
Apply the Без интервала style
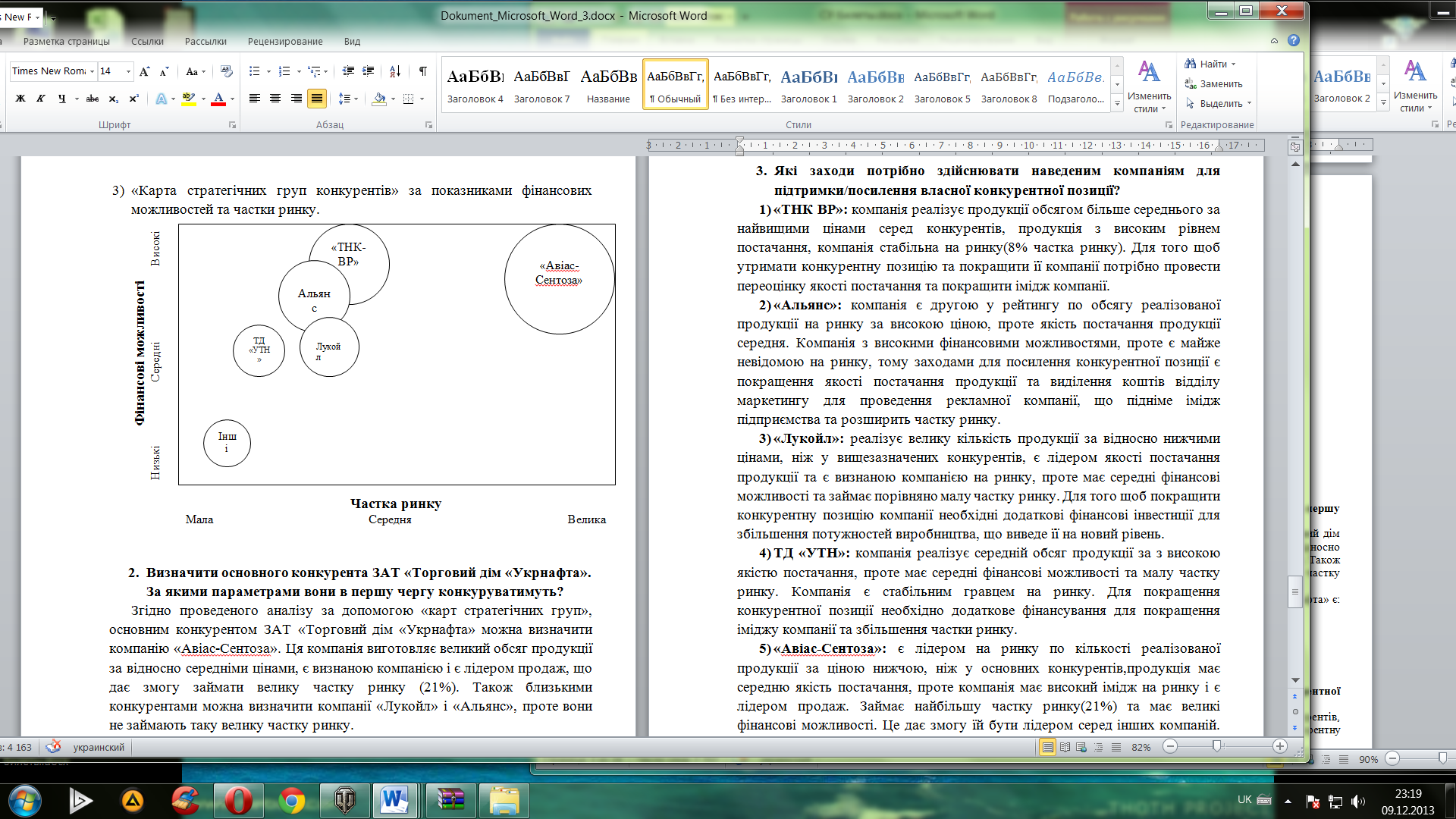pos(742,84)
